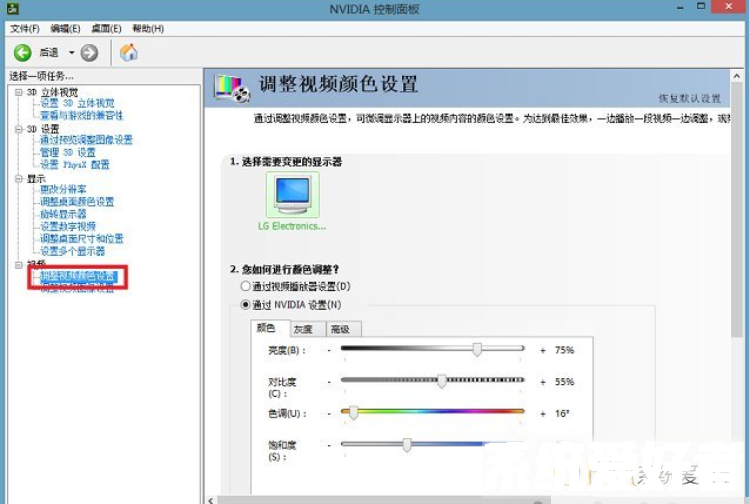
Task: Click the green Back arrow icon
Action: point(22,52)
